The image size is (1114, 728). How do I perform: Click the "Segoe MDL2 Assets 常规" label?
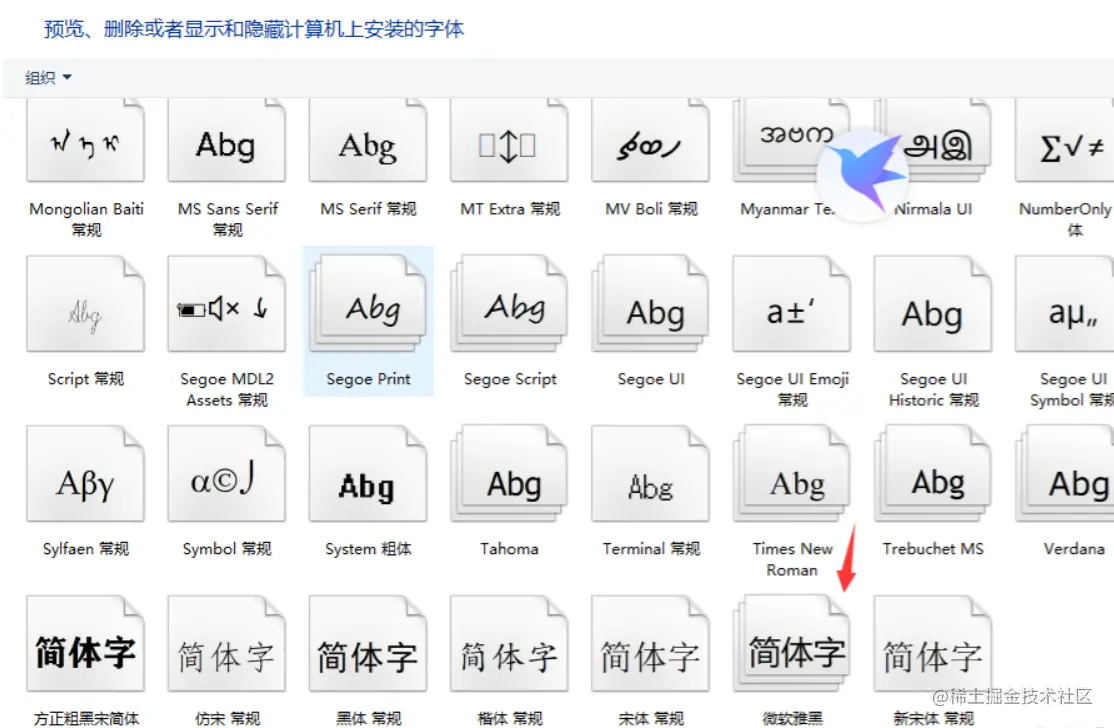[227, 389]
